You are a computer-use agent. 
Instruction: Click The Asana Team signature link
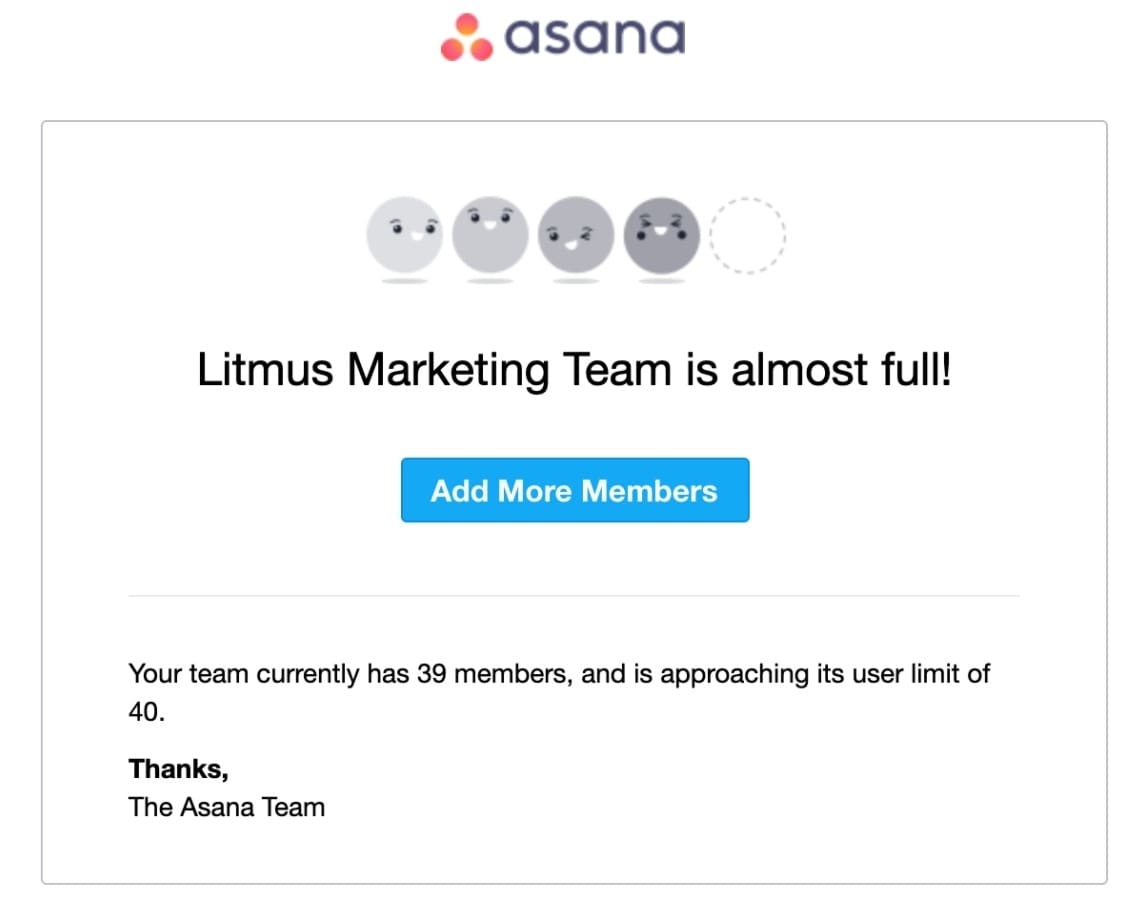point(226,806)
